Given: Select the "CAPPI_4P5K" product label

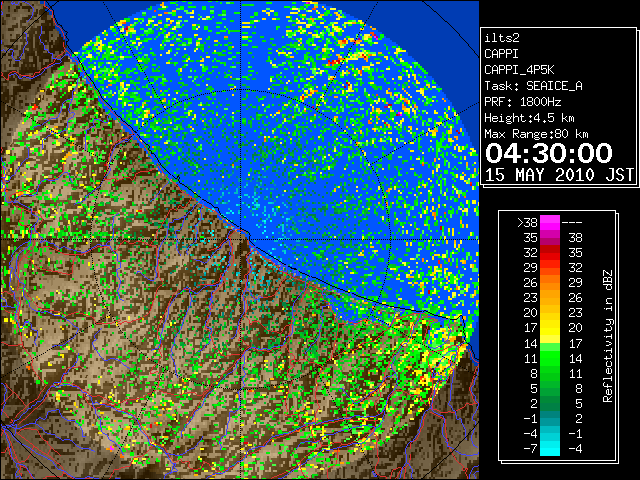Looking at the screenshot, I should coord(519,70).
